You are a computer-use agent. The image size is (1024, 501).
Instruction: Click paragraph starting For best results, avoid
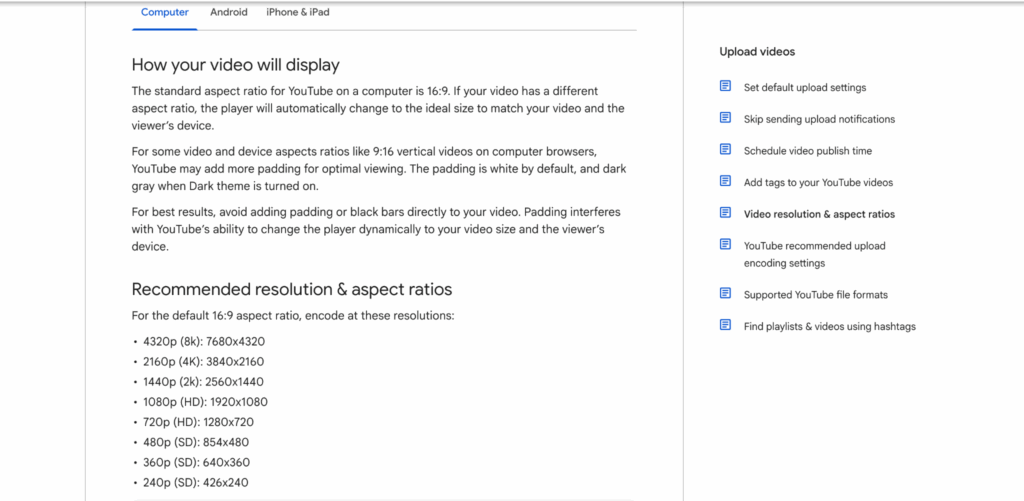[376, 230]
